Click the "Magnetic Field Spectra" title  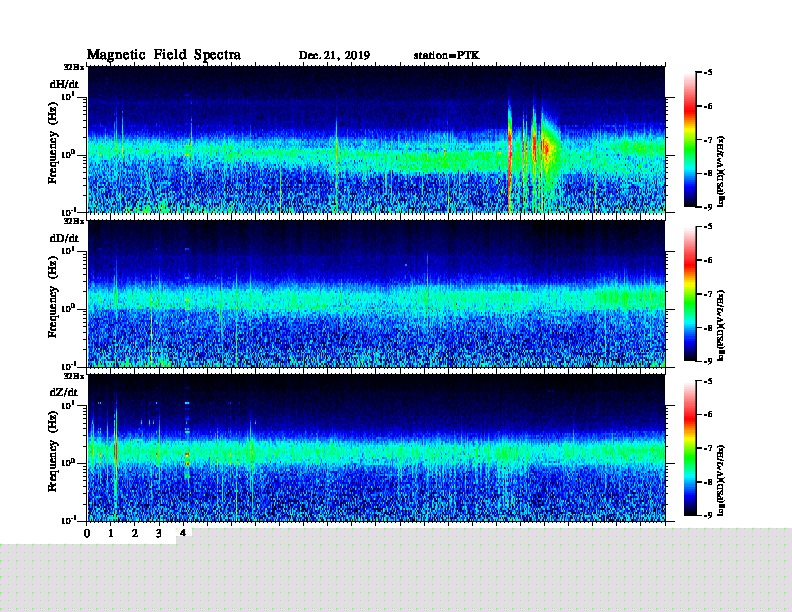pos(164,55)
